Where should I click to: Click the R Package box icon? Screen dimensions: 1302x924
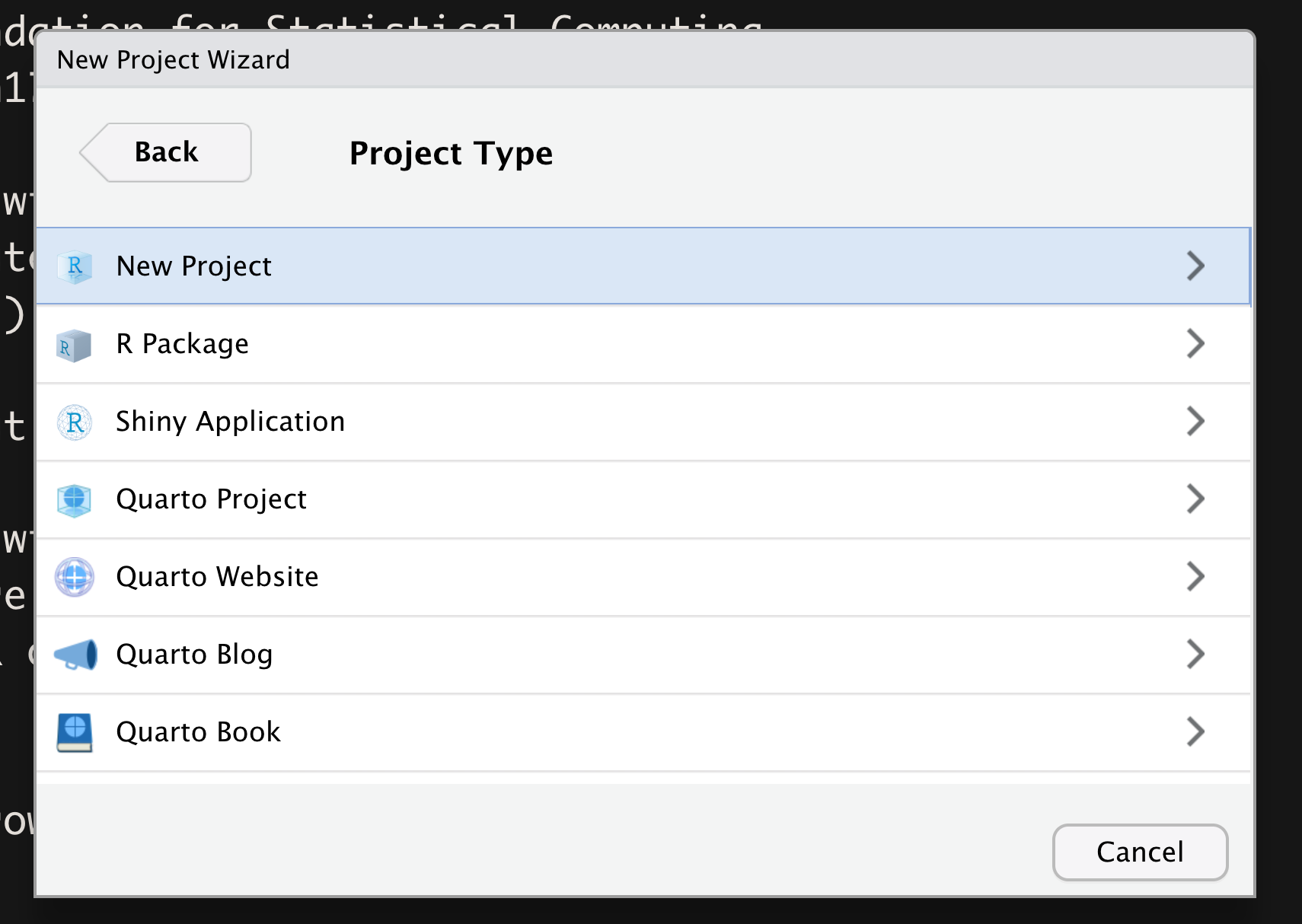pyautogui.click(x=74, y=346)
